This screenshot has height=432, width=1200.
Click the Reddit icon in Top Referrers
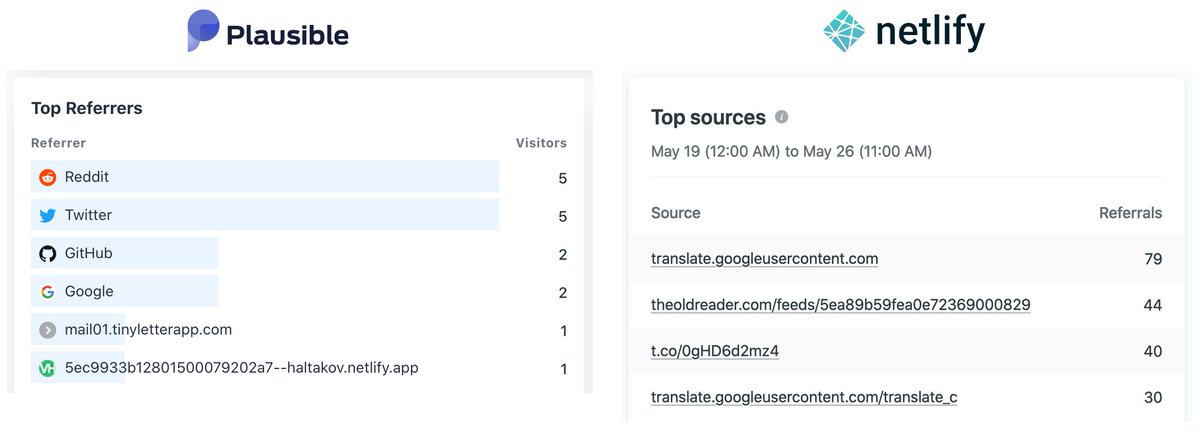[48, 177]
